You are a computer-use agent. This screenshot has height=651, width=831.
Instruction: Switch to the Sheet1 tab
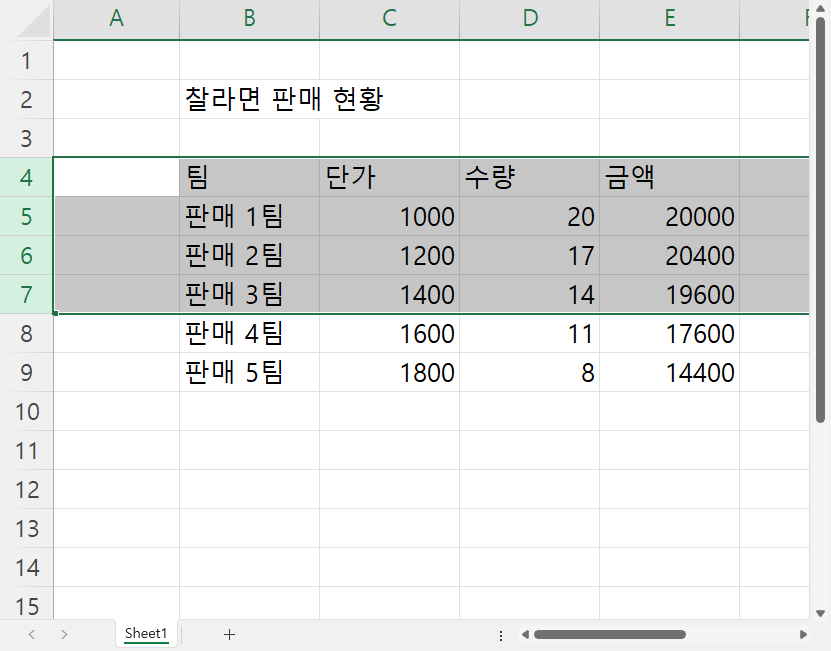[146, 634]
